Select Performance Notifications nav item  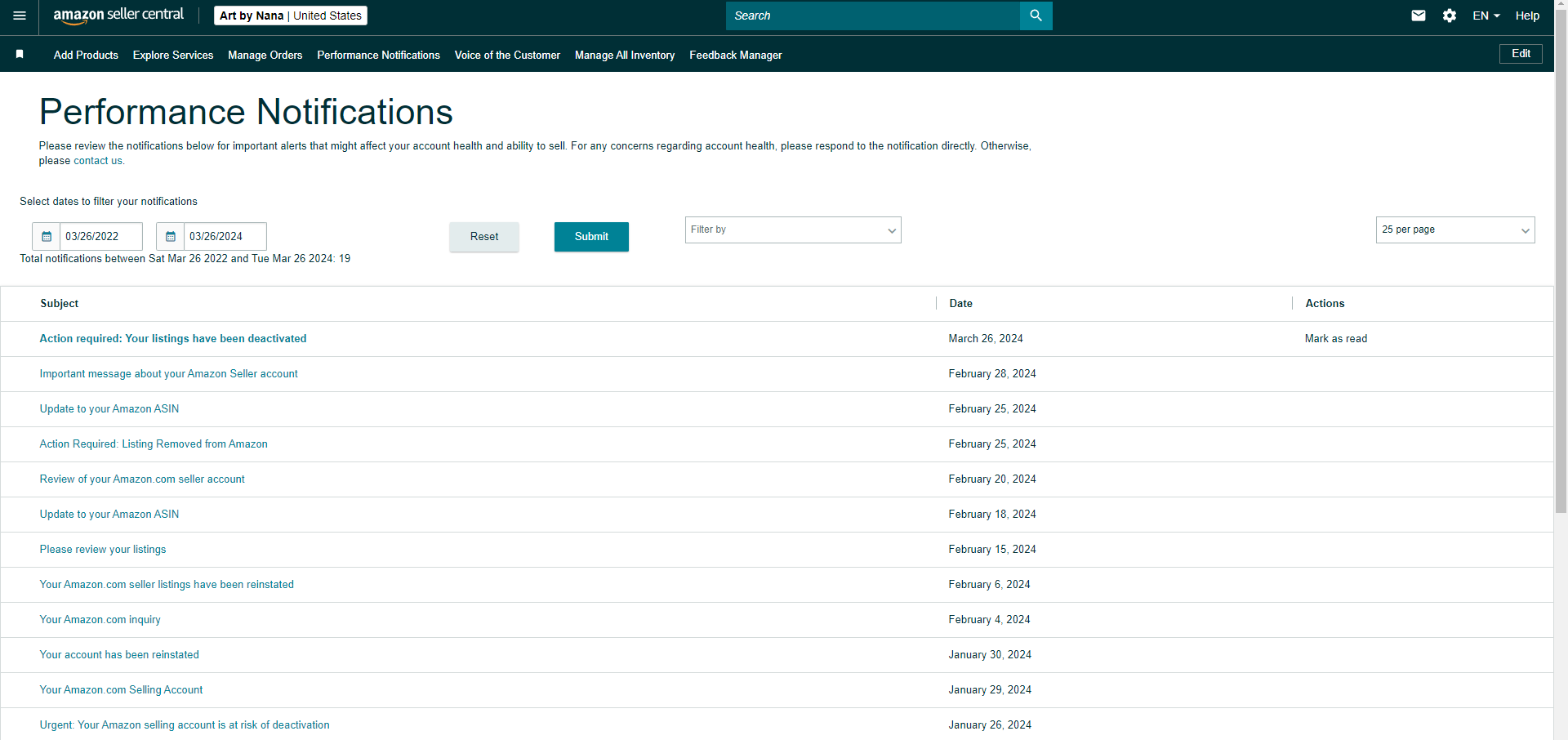pyautogui.click(x=378, y=55)
